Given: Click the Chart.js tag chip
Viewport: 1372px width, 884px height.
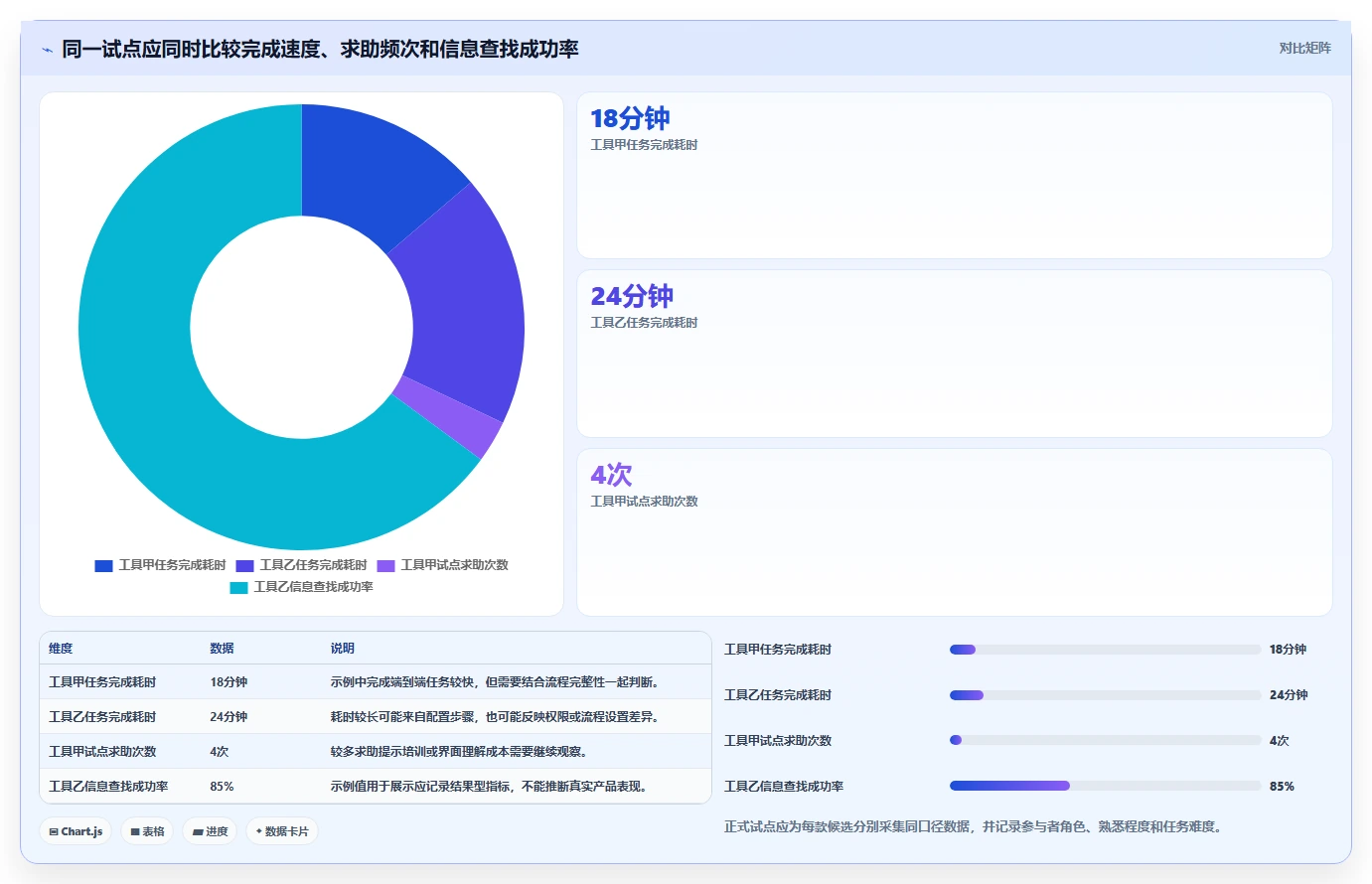Looking at the screenshot, I should (x=76, y=831).
